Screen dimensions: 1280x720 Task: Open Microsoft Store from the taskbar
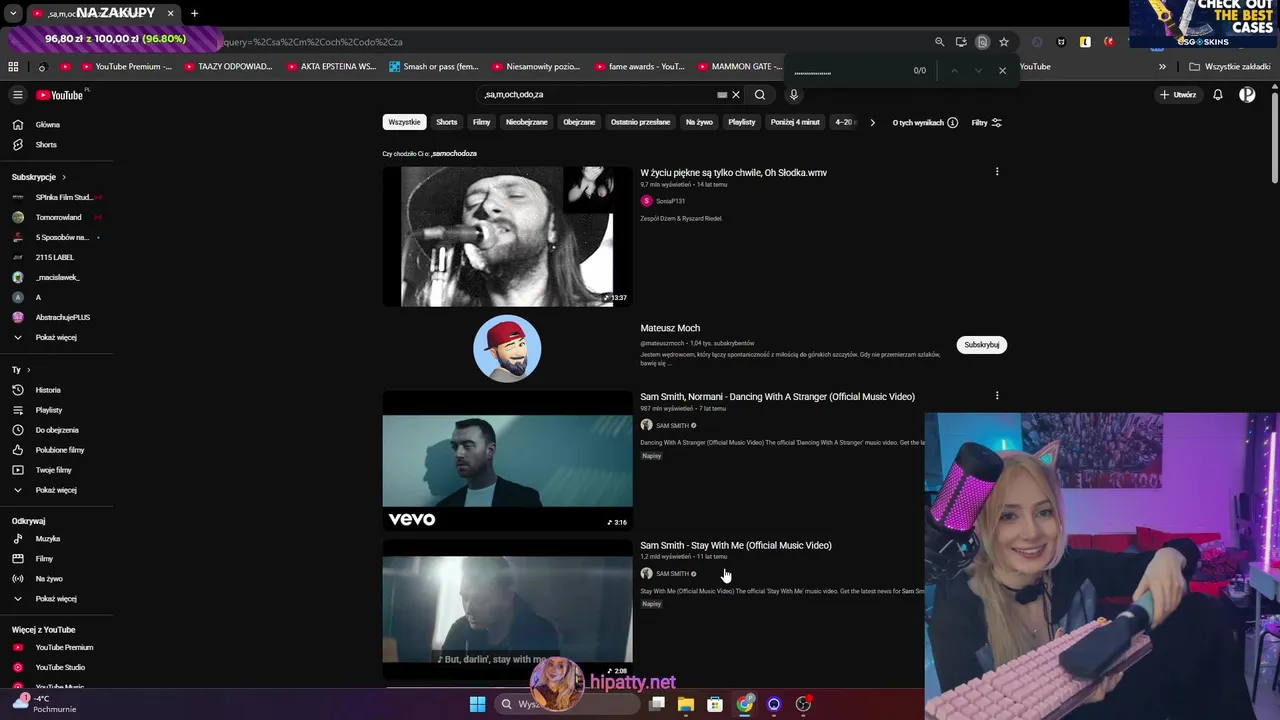[715, 704]
